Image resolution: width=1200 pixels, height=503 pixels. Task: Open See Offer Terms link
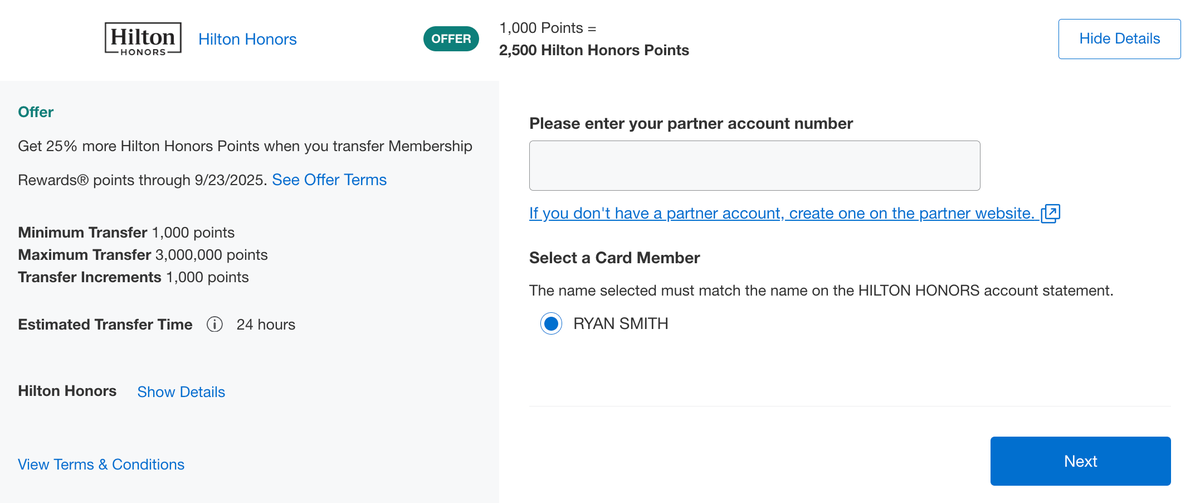click(329, 180)
